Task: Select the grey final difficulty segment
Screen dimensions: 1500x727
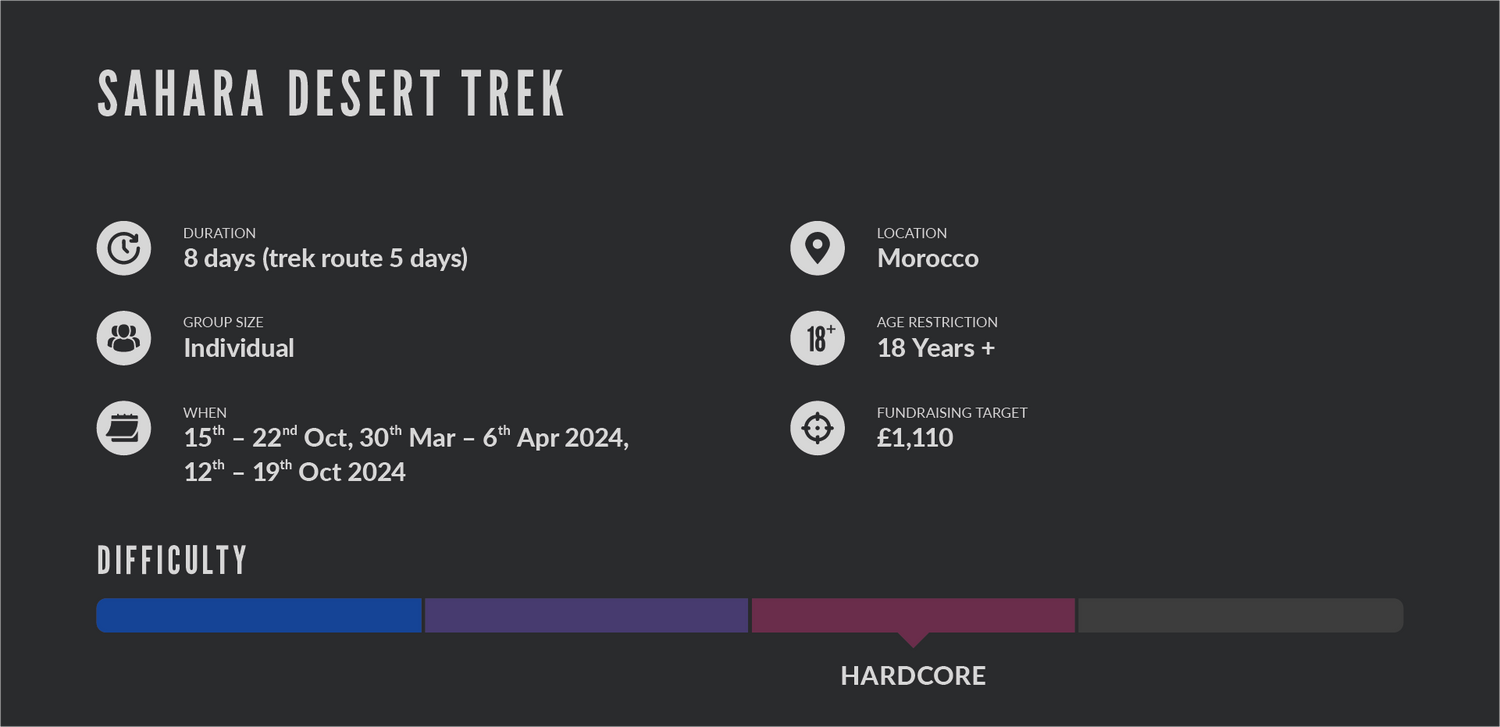Action: tap(1240, 615)
